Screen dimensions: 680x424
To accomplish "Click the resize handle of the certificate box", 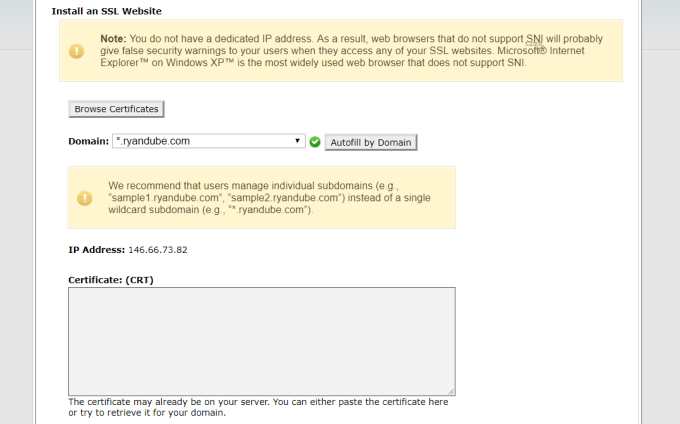I will tap(452, 391).
